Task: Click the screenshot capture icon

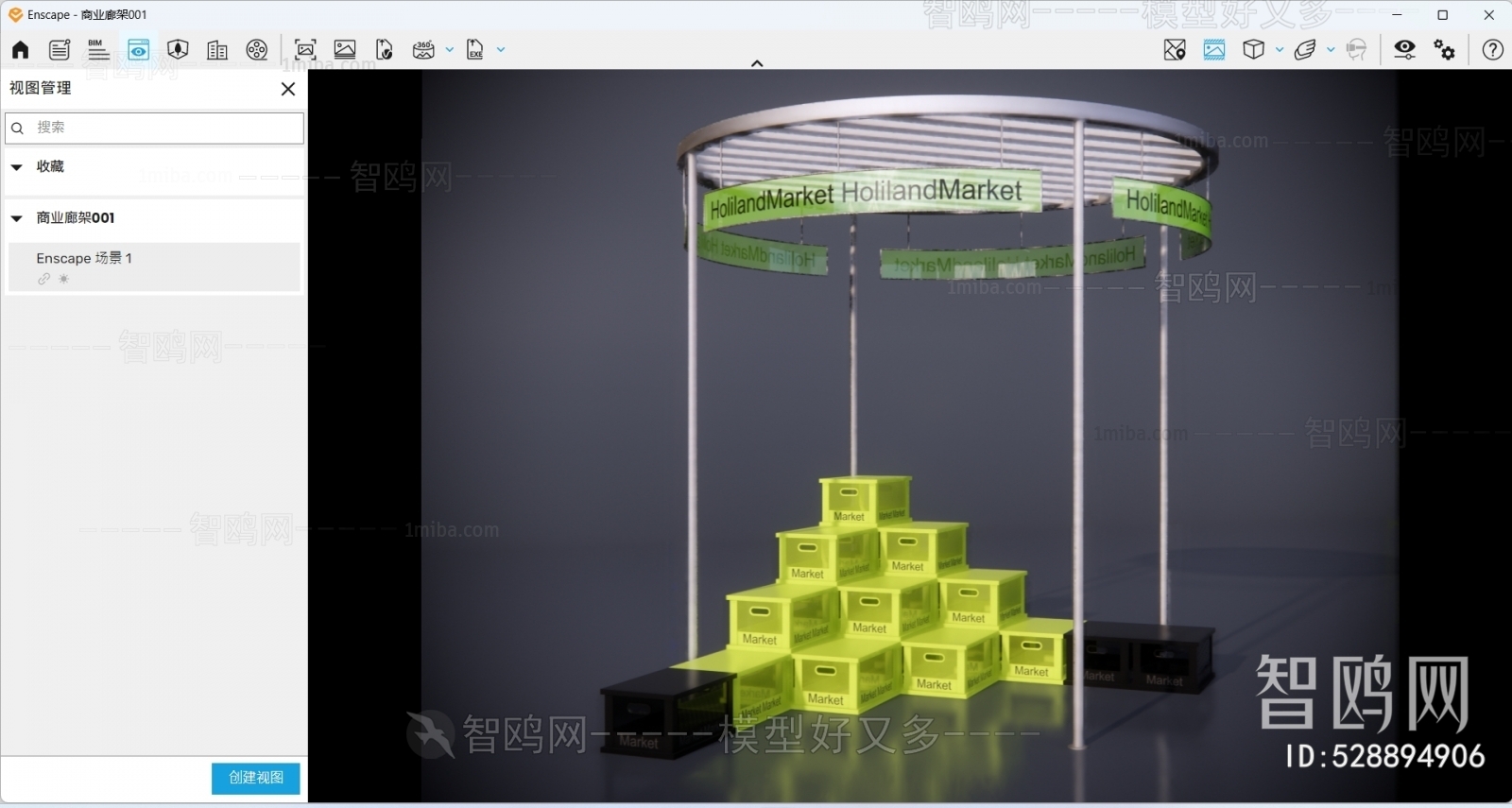Action: (305, 50)
